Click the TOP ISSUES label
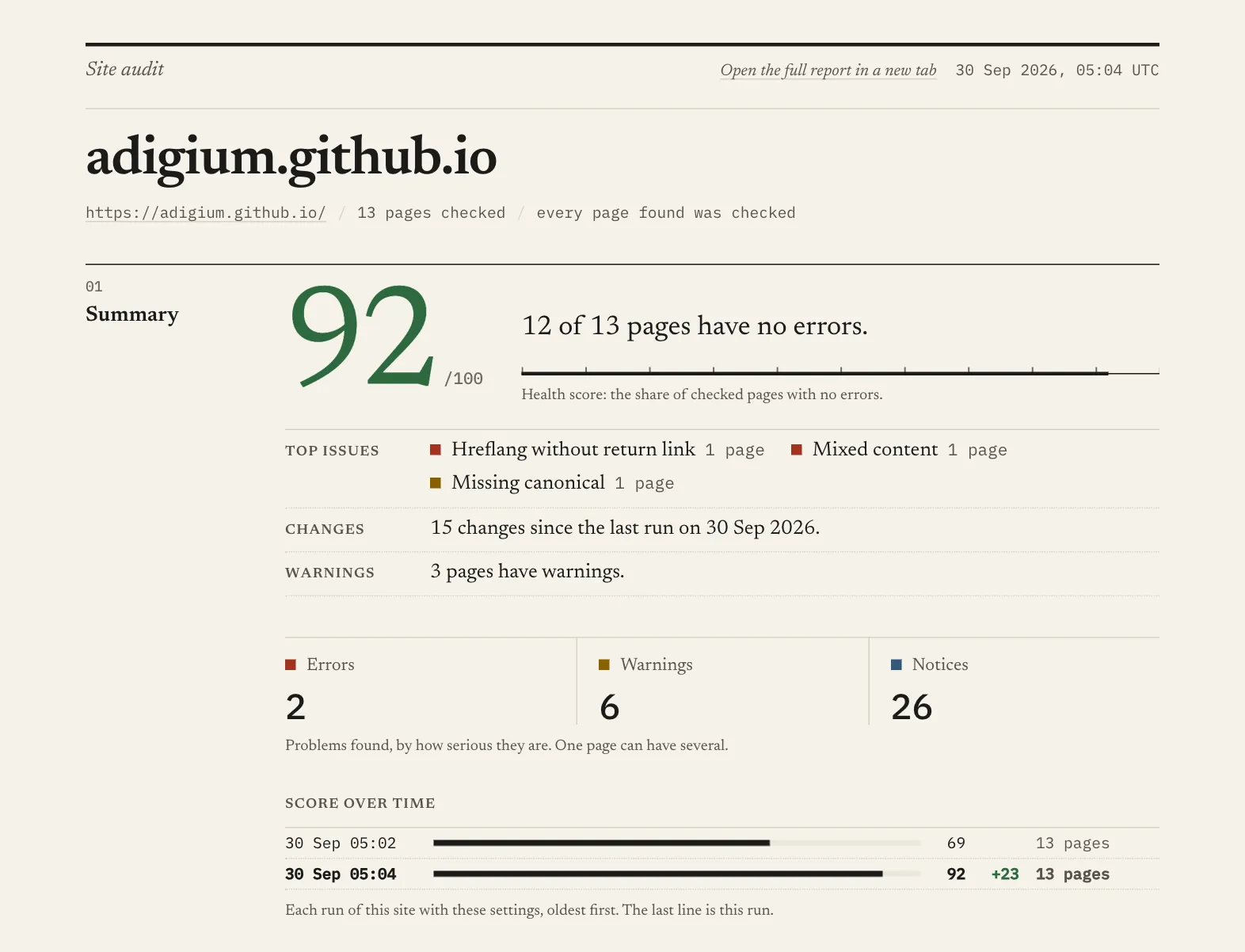This screenshot has height=952, width=1245. coord(332,451)
